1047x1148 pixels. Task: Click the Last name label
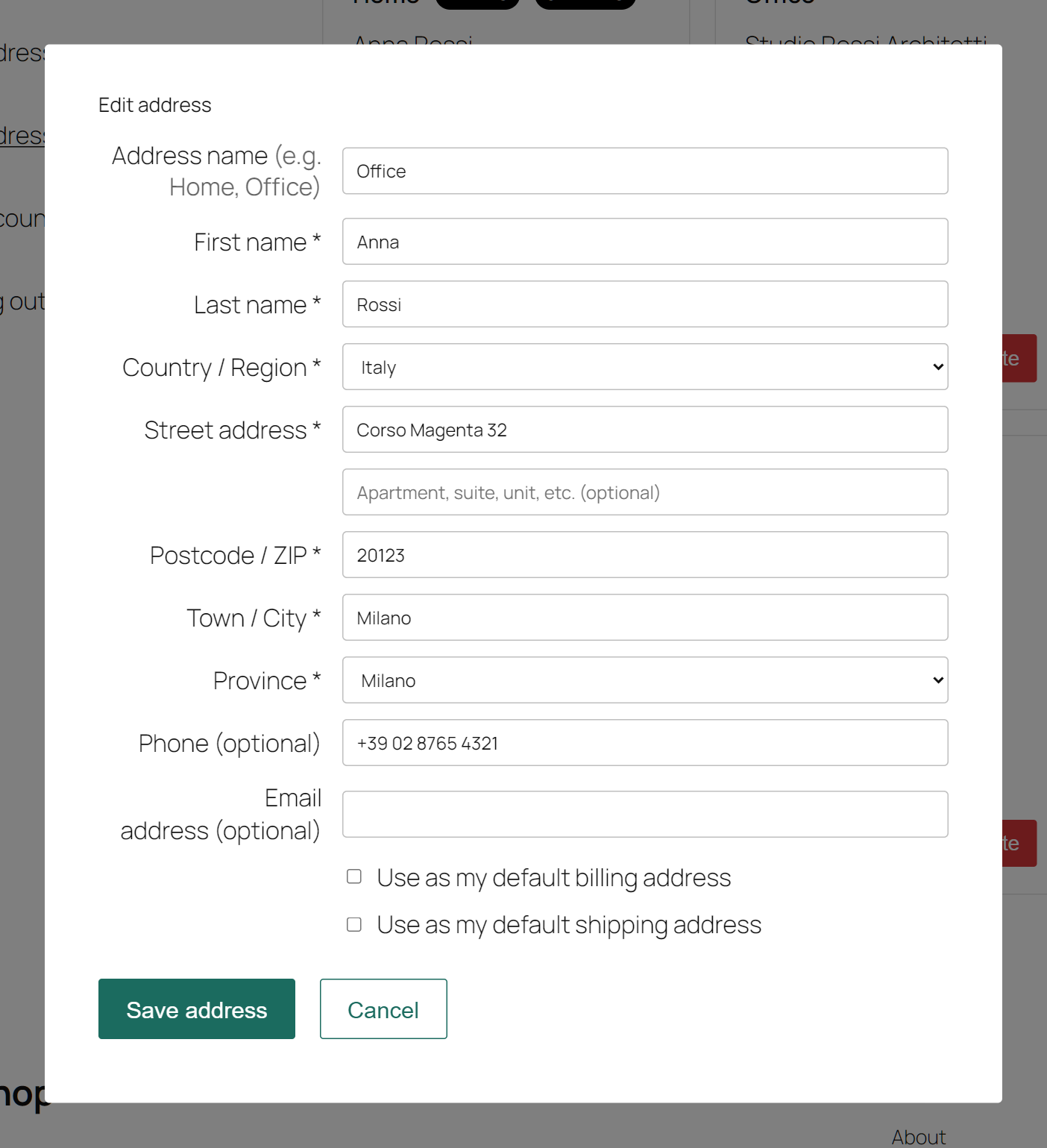tap(257, 305)
